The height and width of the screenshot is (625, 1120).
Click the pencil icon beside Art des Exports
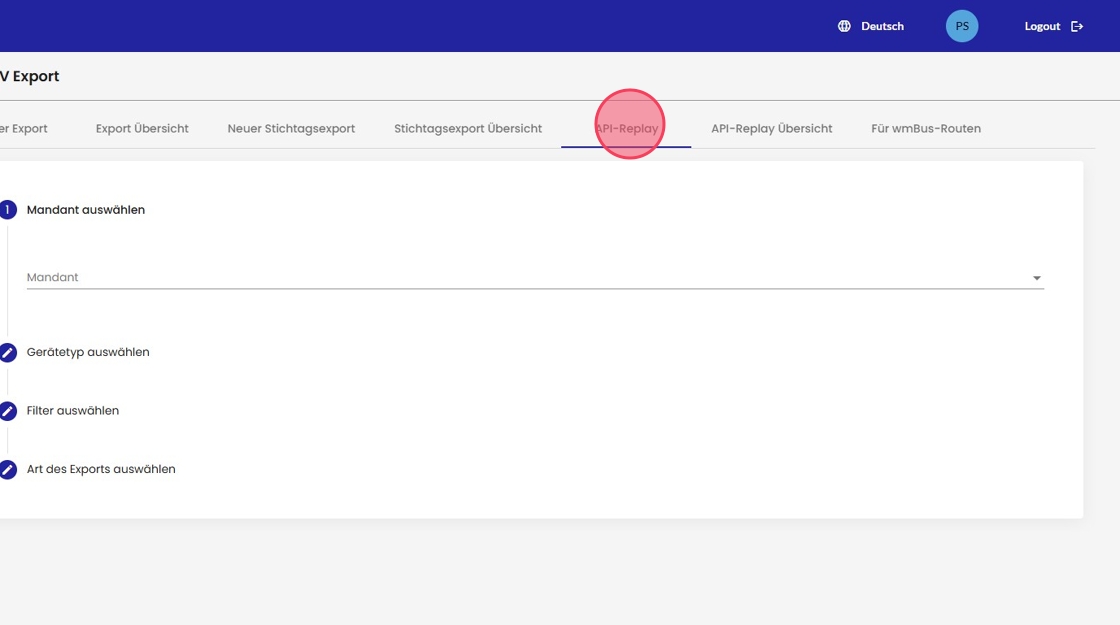(x=8, y=469)
